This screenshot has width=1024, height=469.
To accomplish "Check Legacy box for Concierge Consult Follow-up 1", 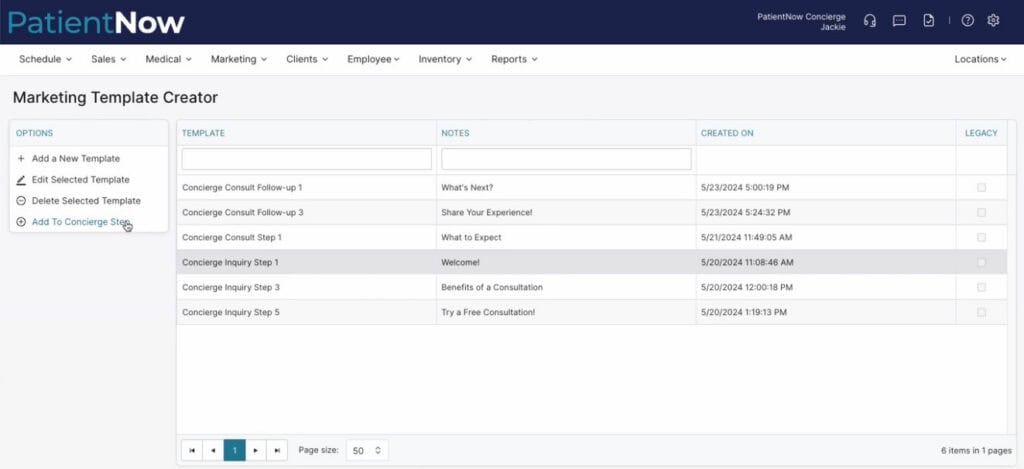I will [981, 187].
